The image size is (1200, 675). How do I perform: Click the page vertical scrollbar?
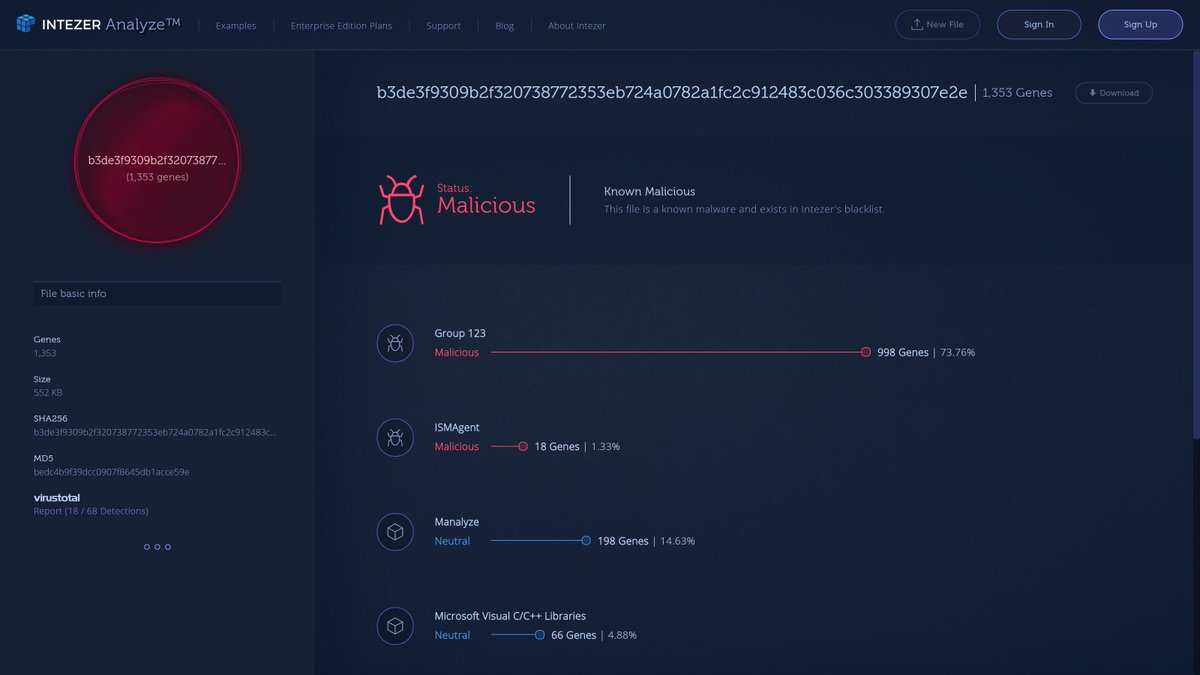coord(1196,245)
